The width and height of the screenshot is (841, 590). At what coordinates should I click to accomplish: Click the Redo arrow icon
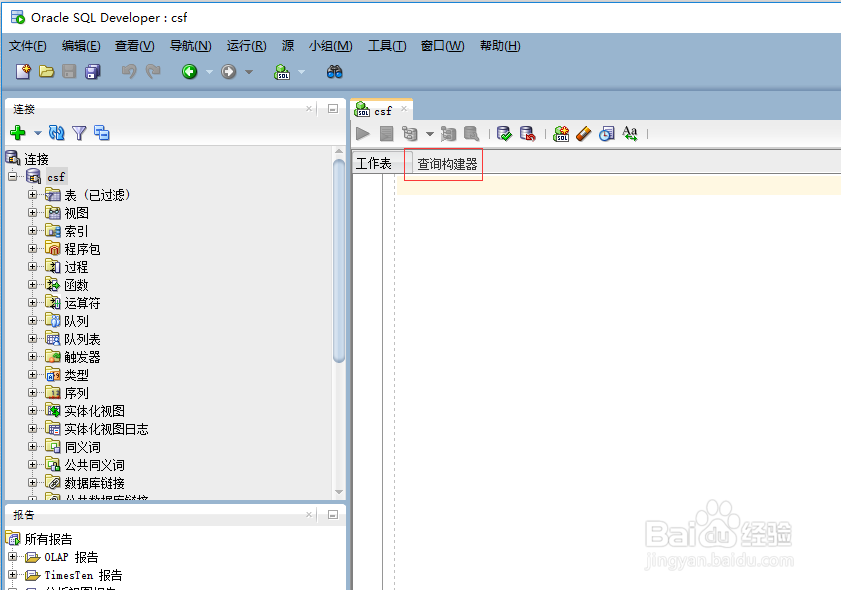153,71
